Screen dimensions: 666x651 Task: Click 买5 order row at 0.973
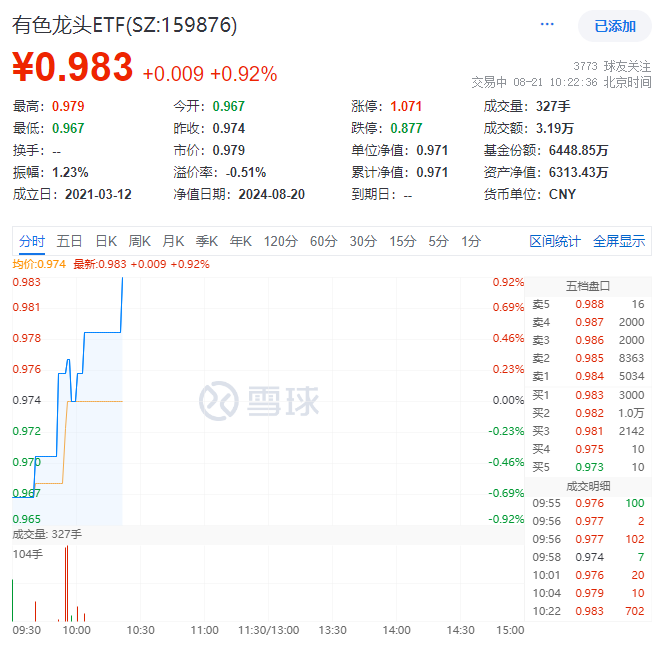pos(588,467)
